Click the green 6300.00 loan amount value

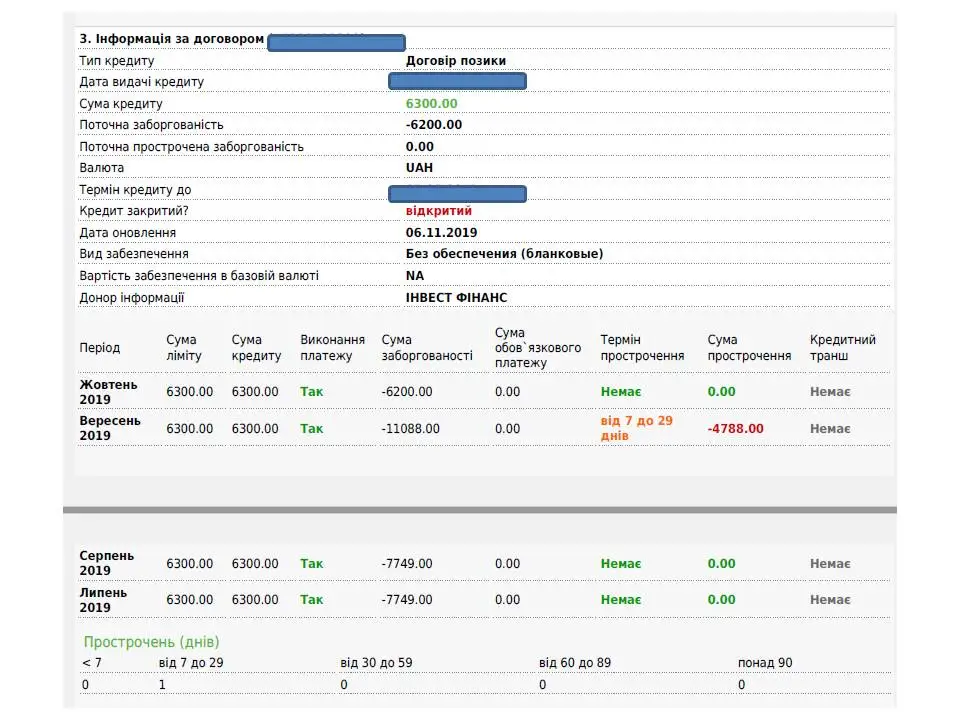[431, 104]
